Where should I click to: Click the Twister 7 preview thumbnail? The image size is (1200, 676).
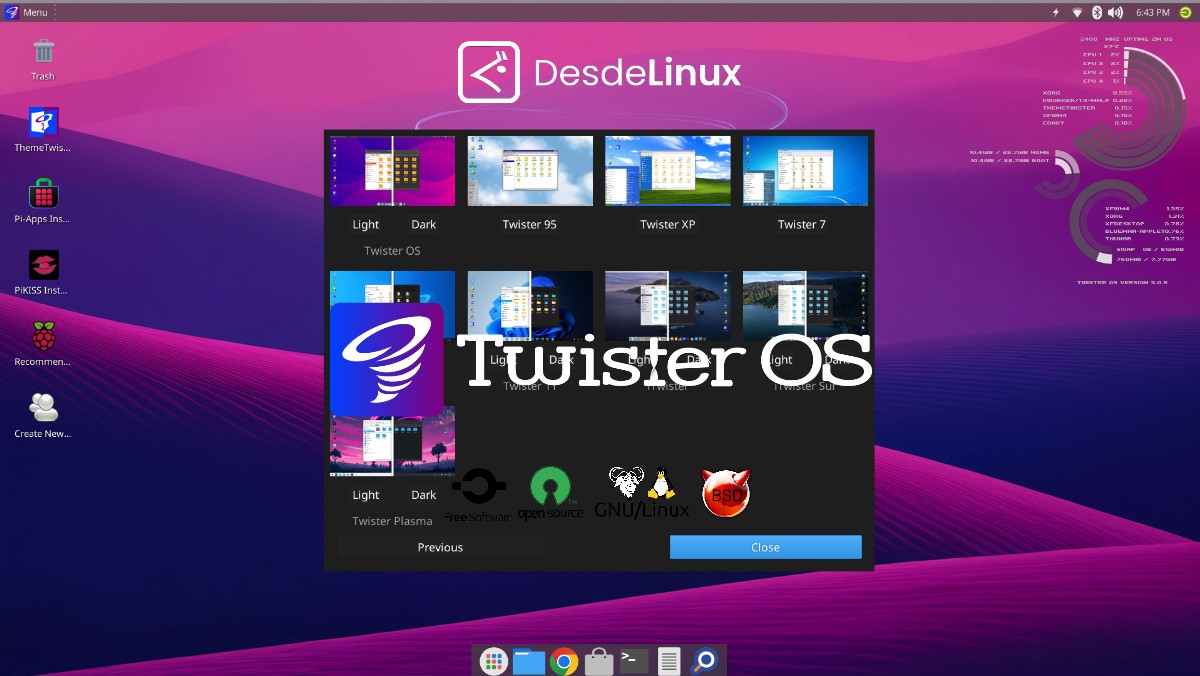[x=806, y=171]
